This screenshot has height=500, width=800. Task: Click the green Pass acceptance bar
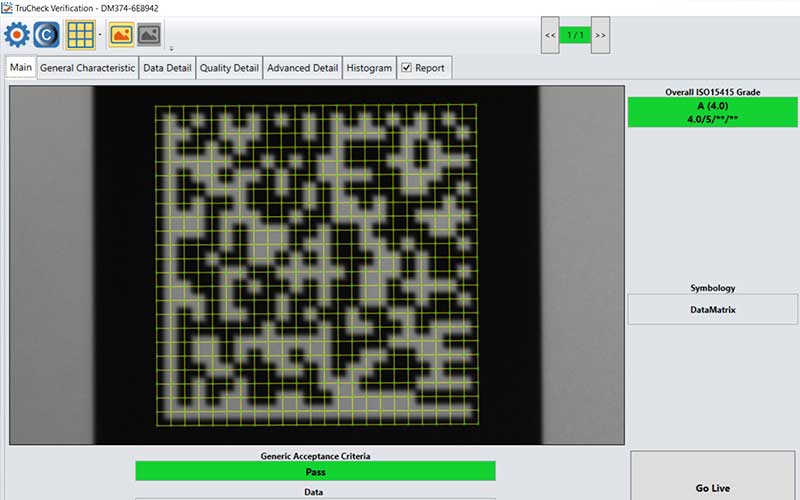coord(315,471)
